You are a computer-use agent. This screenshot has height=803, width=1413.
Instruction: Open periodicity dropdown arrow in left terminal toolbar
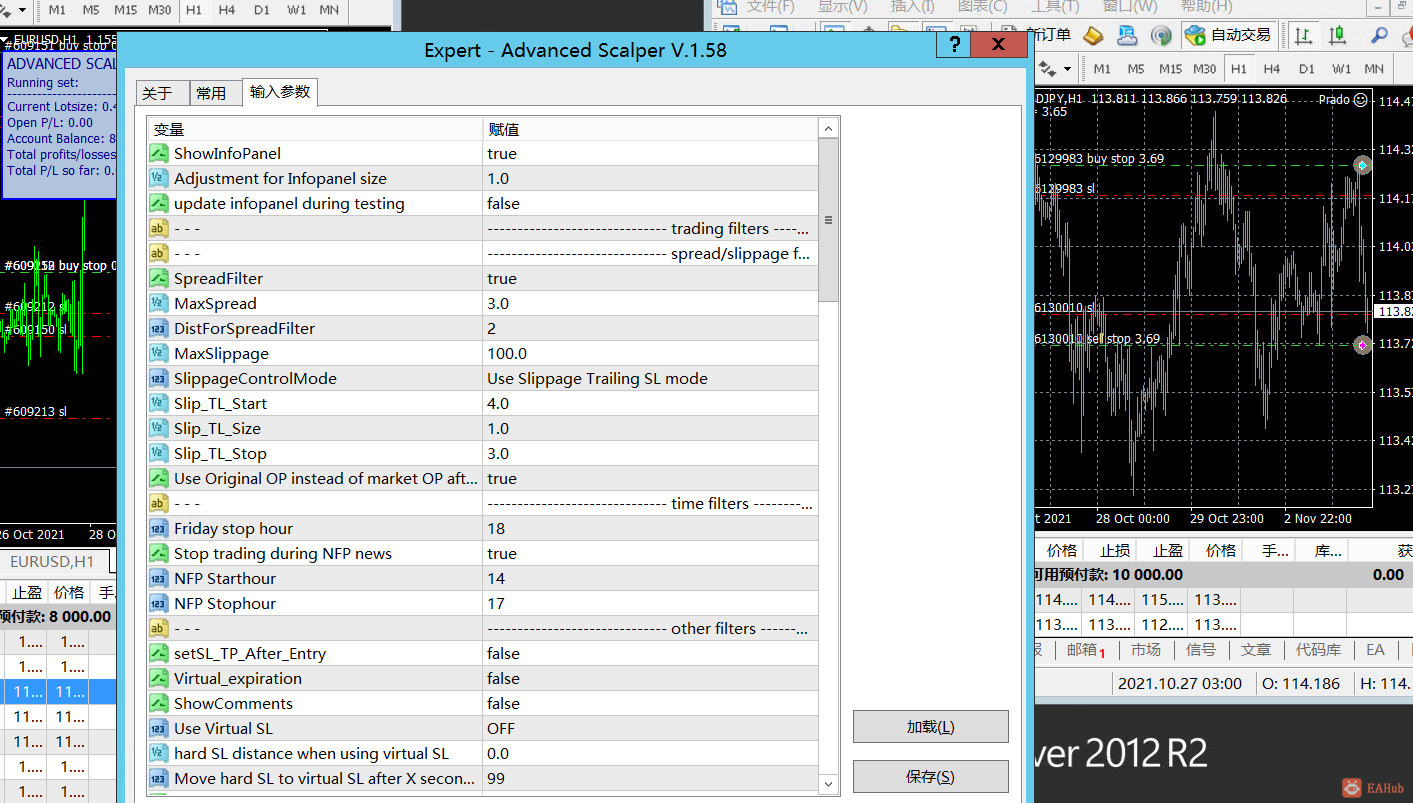23,10
